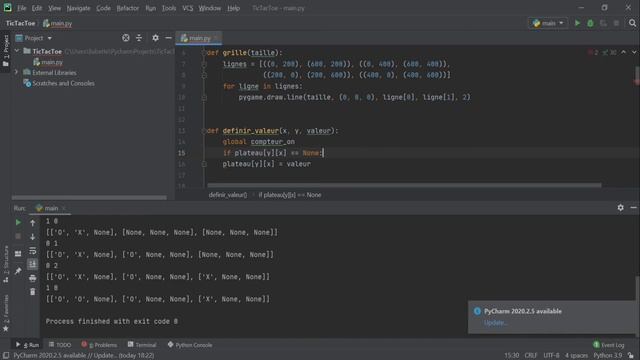The image size is (640, 360).
Task: Clear all console output with trash icon
Action: coord(33,292)
